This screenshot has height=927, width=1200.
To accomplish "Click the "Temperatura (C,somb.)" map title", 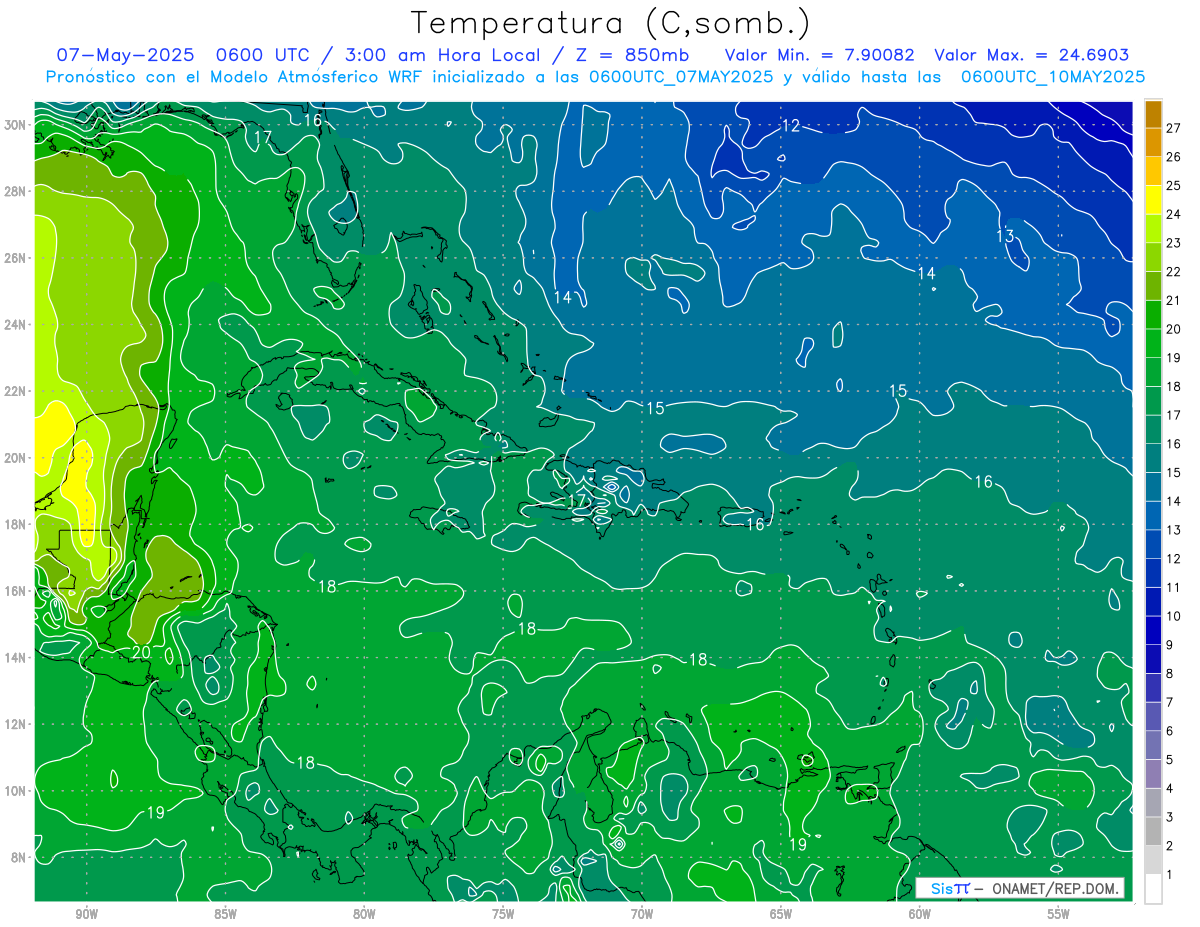I will point(610,23).
